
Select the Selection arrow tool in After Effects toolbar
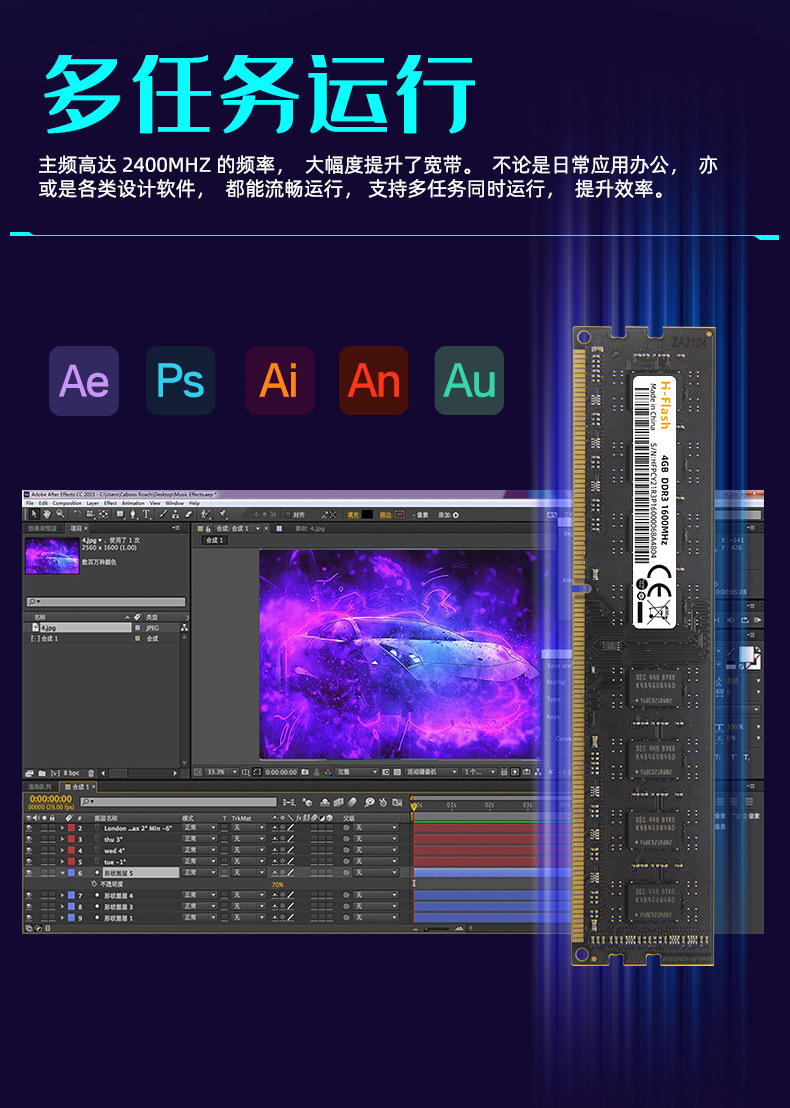(x=34, y=514)
